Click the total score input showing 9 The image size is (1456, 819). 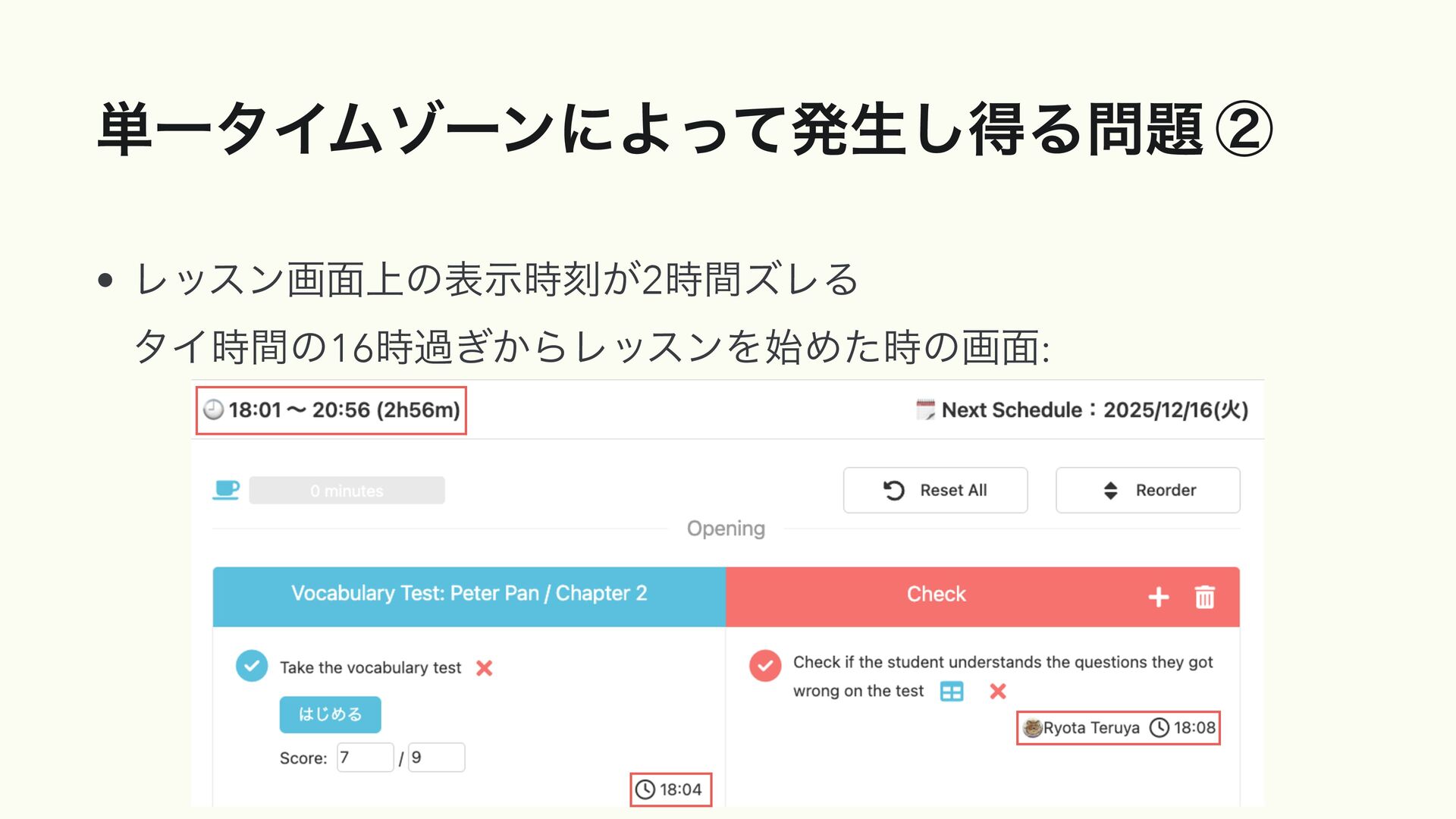[436, 758]
